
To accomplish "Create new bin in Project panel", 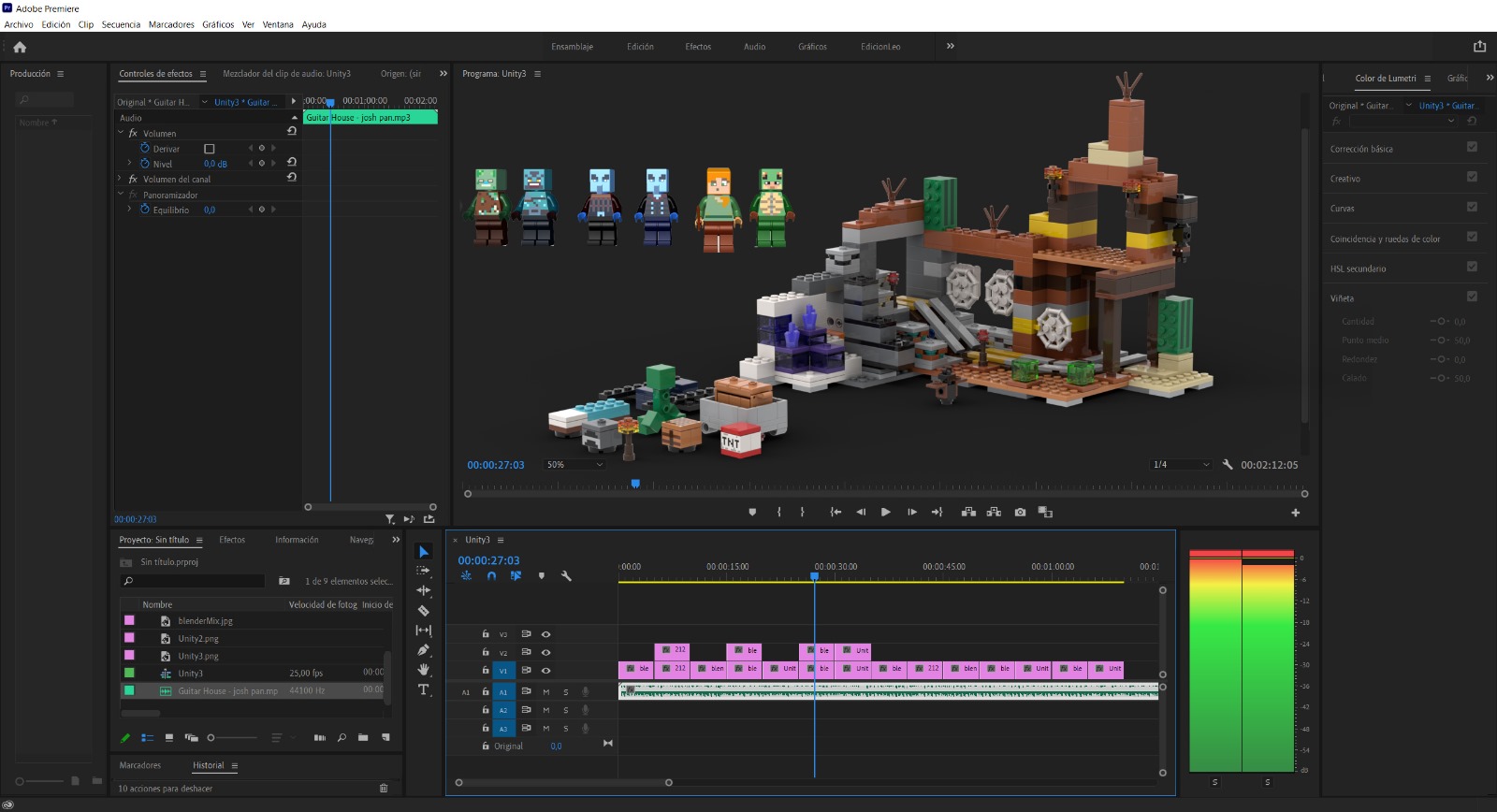I will tap(363, 738).
